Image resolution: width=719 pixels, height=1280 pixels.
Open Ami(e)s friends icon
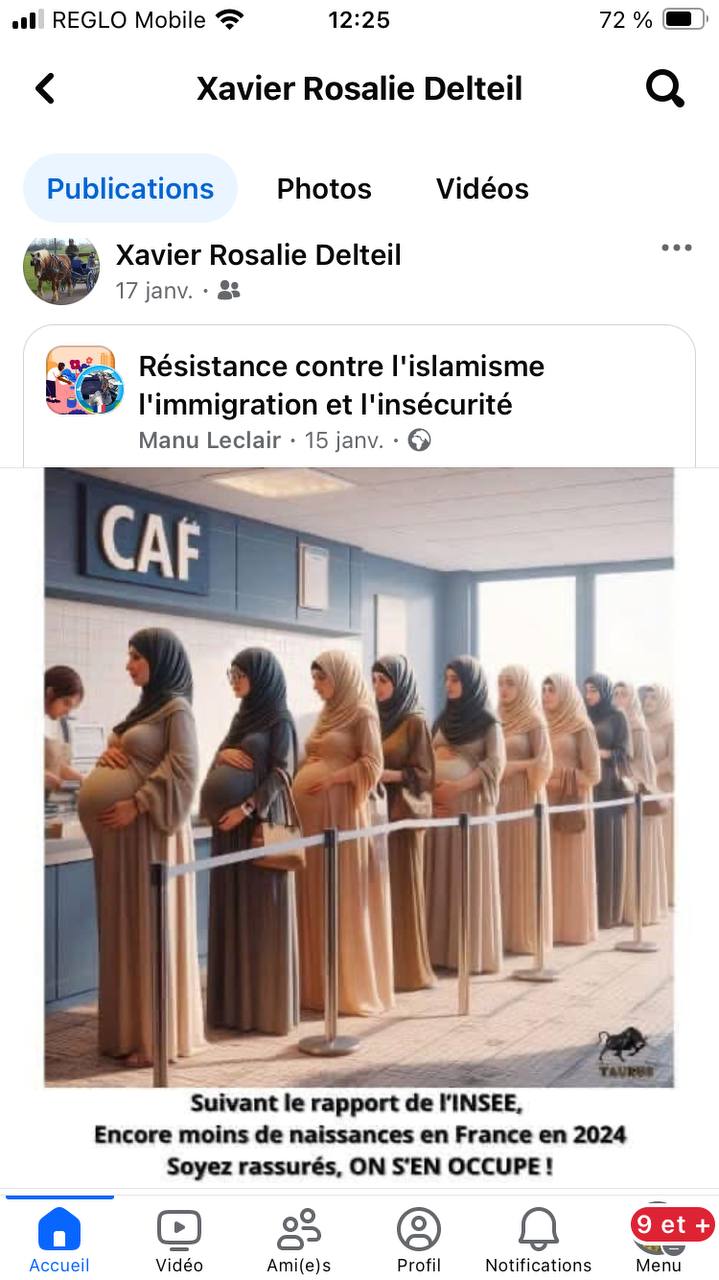coord(299,1240)
